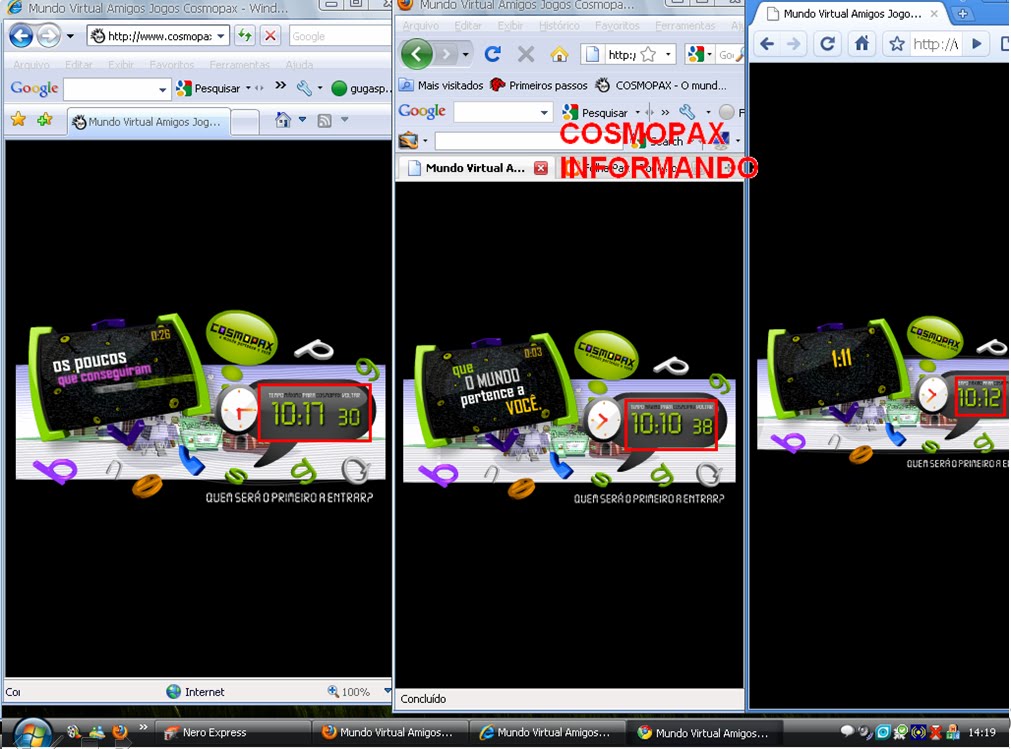This screenshot has width=1011, height=749.
Task: Click Google search box in Internet Explorer
Action: (340, 36)
